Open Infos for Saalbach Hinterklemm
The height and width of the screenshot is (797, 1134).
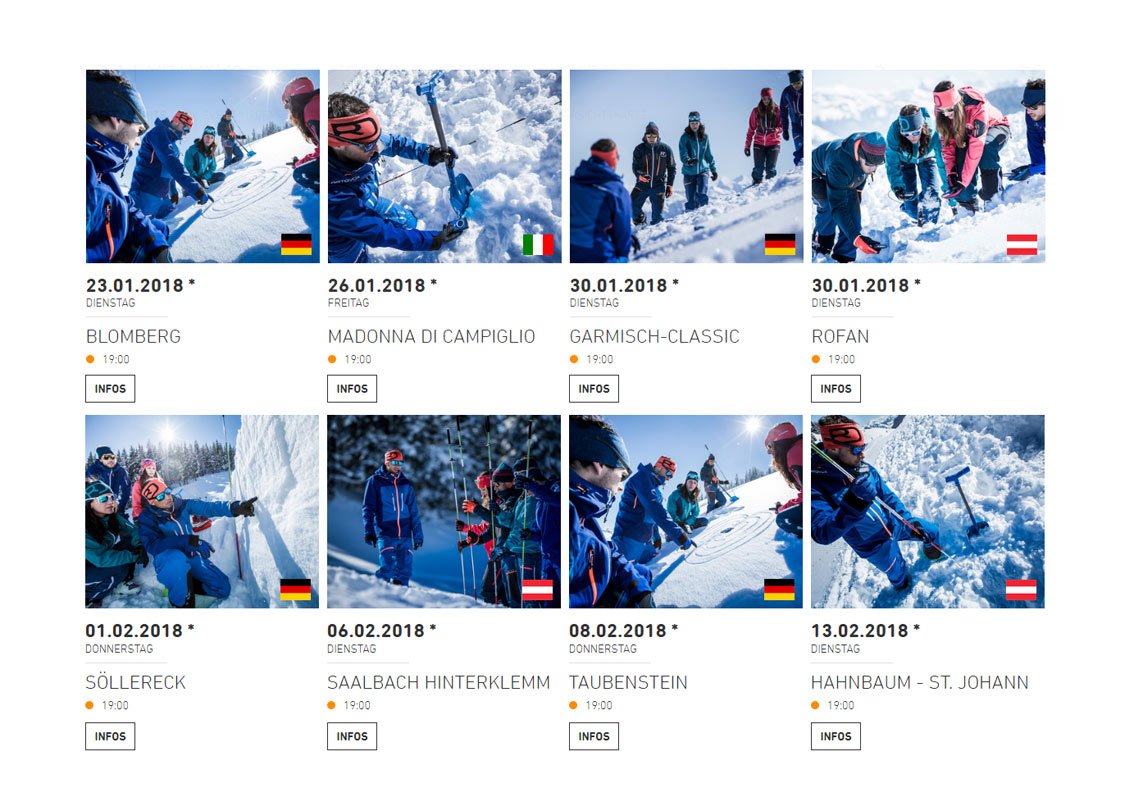[352, 736]
